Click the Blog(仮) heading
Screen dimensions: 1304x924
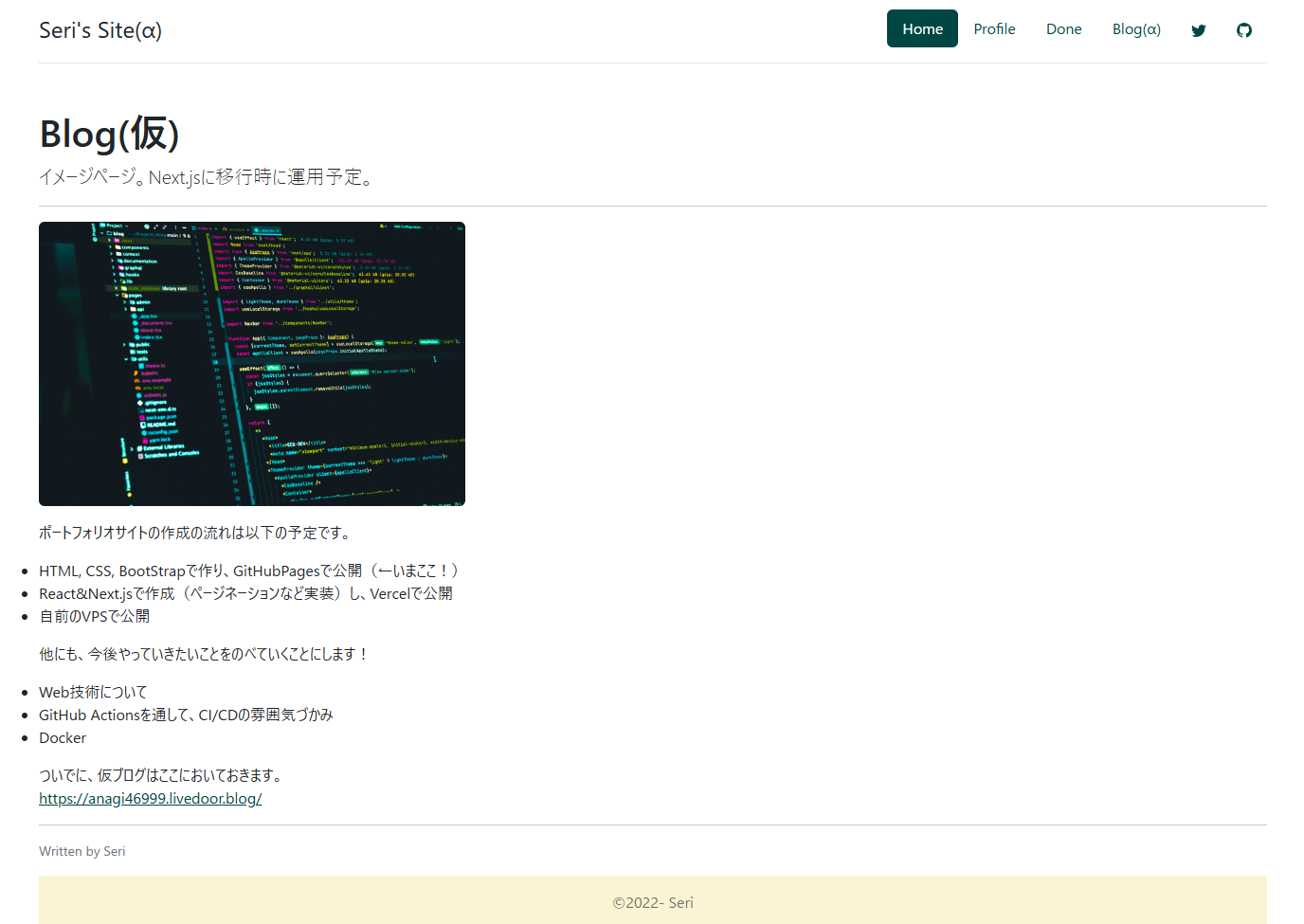pyautogui.click(x=109, y=134)
